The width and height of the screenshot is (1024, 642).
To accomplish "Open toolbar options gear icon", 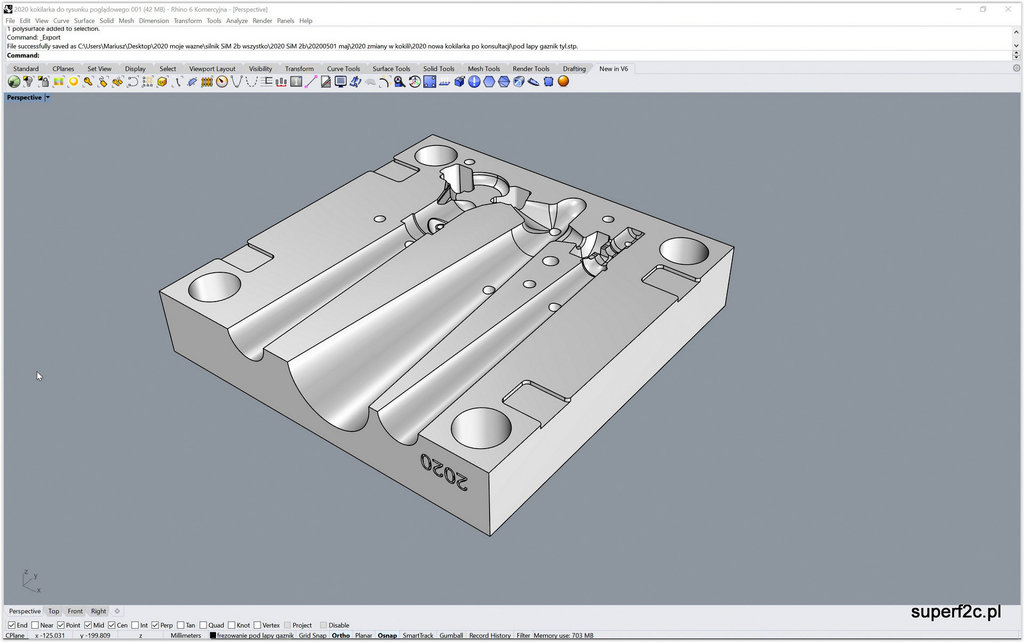I will tap(1016, 69).
